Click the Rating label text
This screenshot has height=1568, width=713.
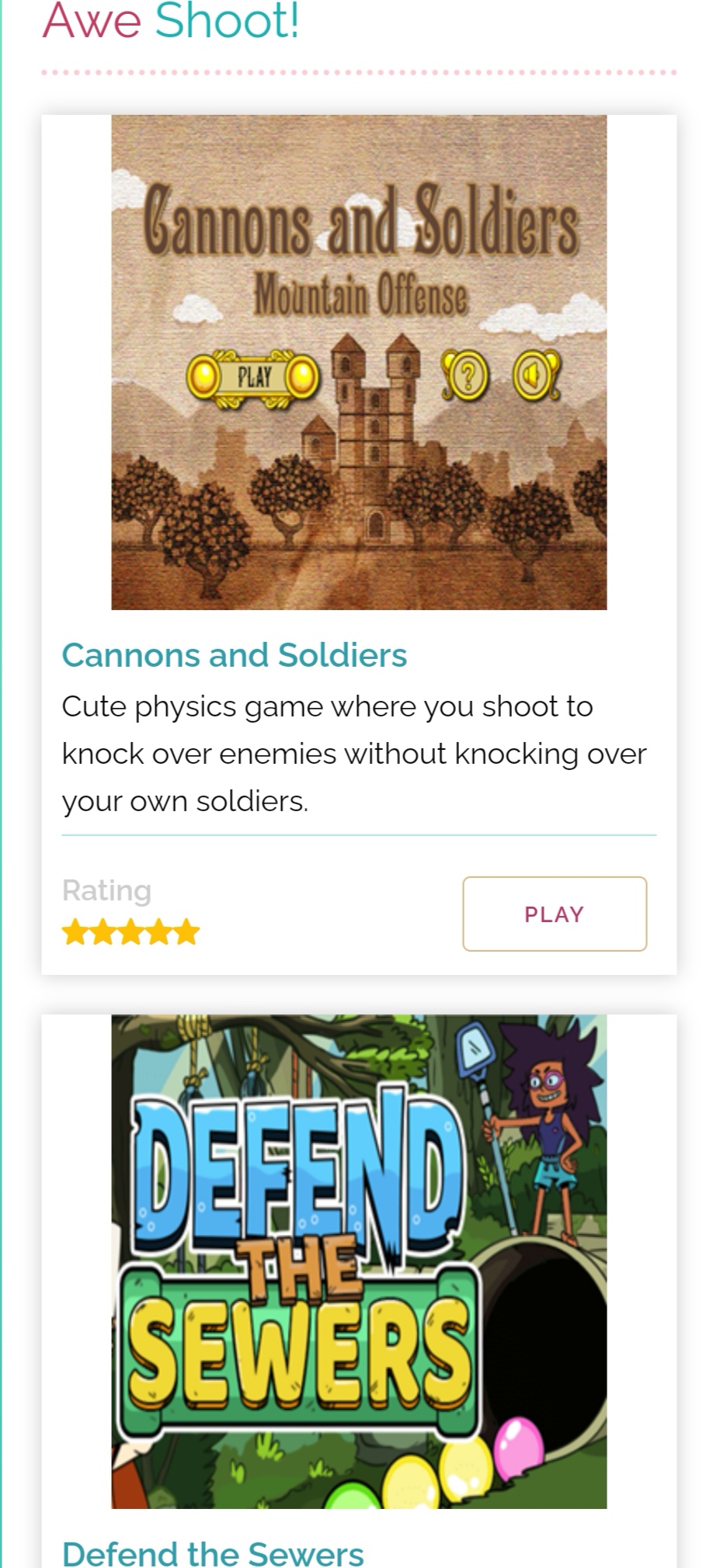[106, 890]
